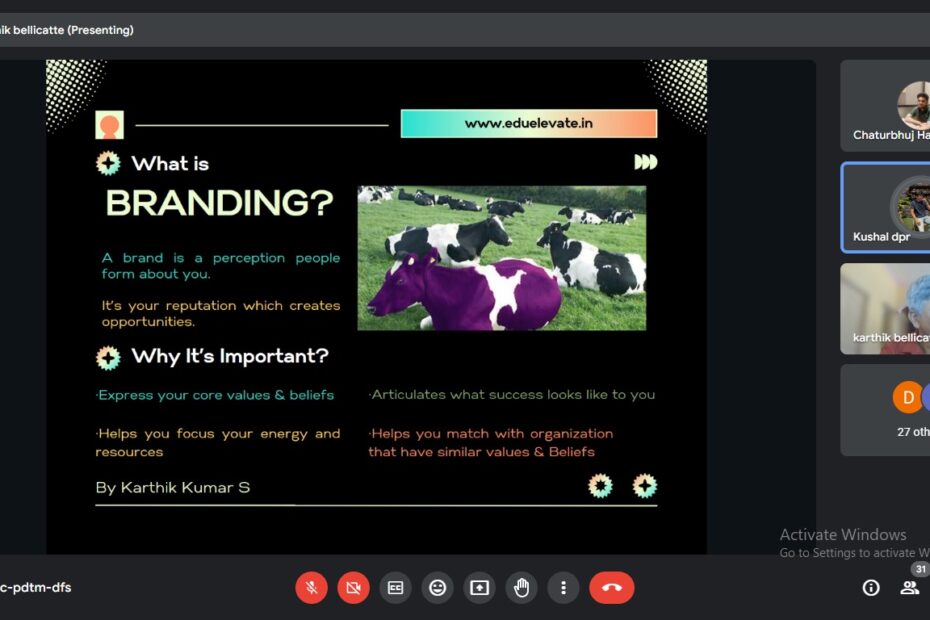Screen dimensions: 930x620
Task: Show the participants people panel
Action: pos(910,587)
